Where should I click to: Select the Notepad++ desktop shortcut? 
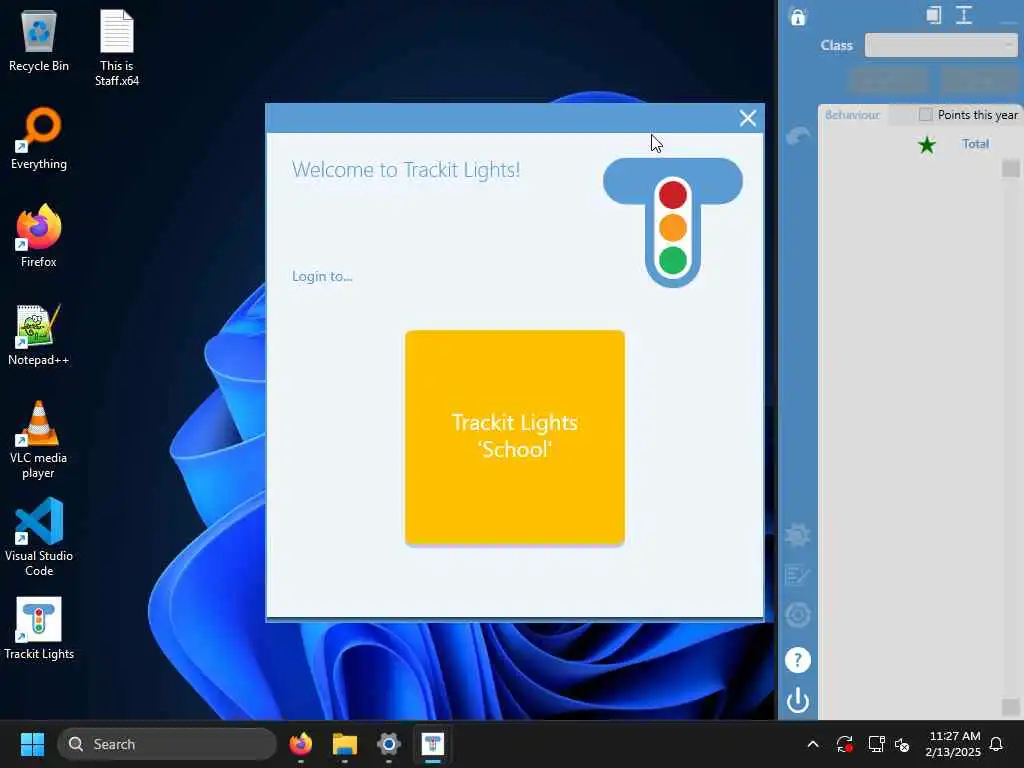click(39, 334)
